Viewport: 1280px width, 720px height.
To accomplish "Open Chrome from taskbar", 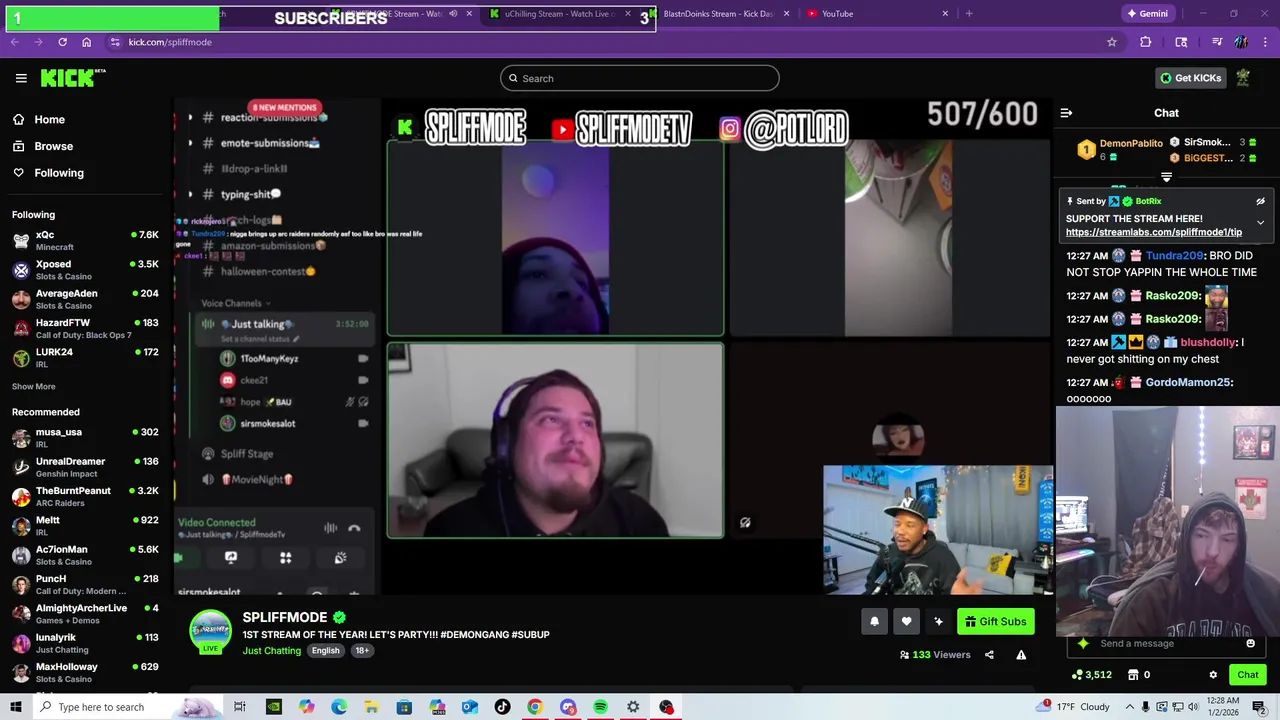I will pos(535,707).
